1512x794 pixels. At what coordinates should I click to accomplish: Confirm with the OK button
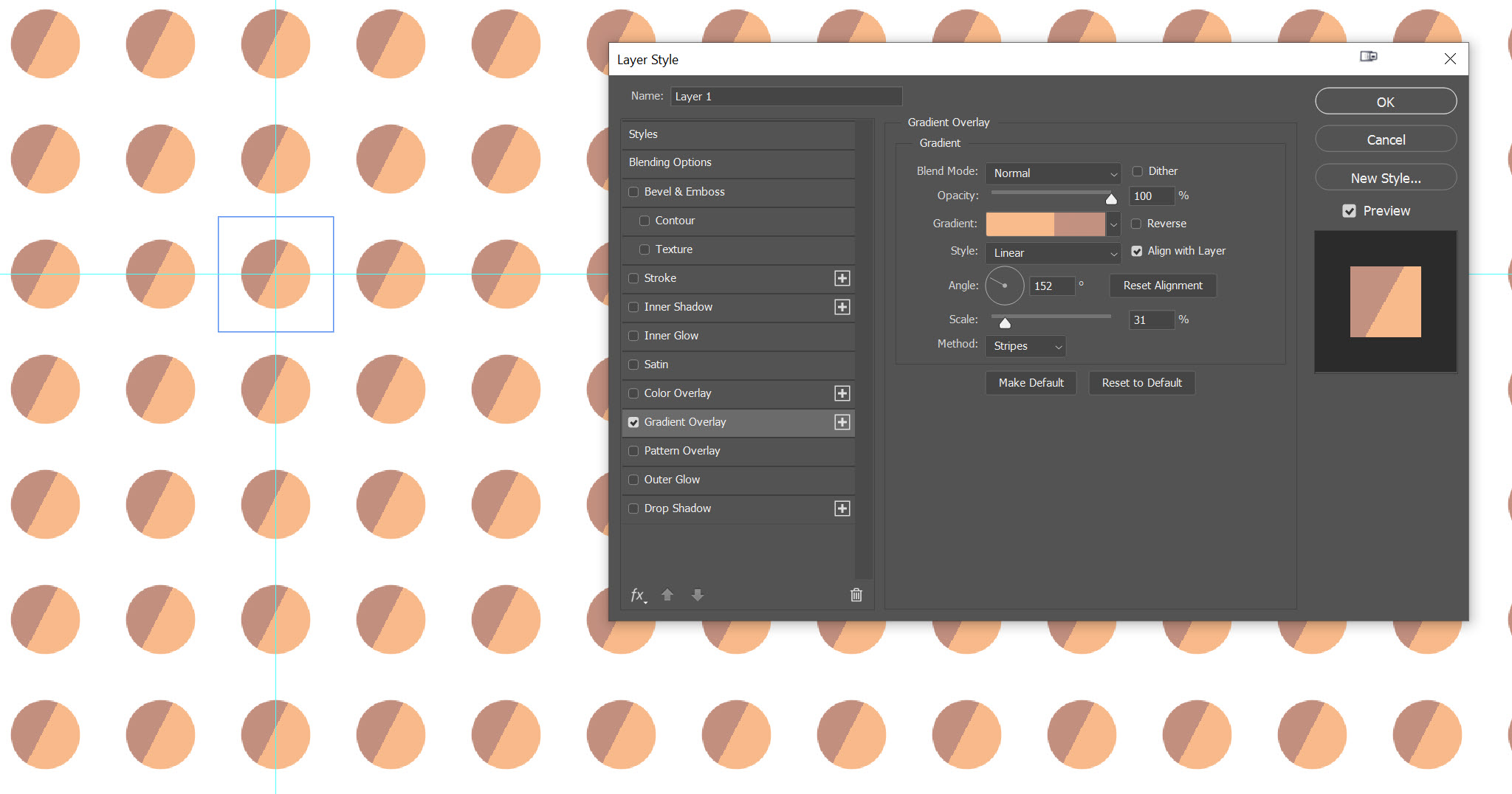(1386, 102)
